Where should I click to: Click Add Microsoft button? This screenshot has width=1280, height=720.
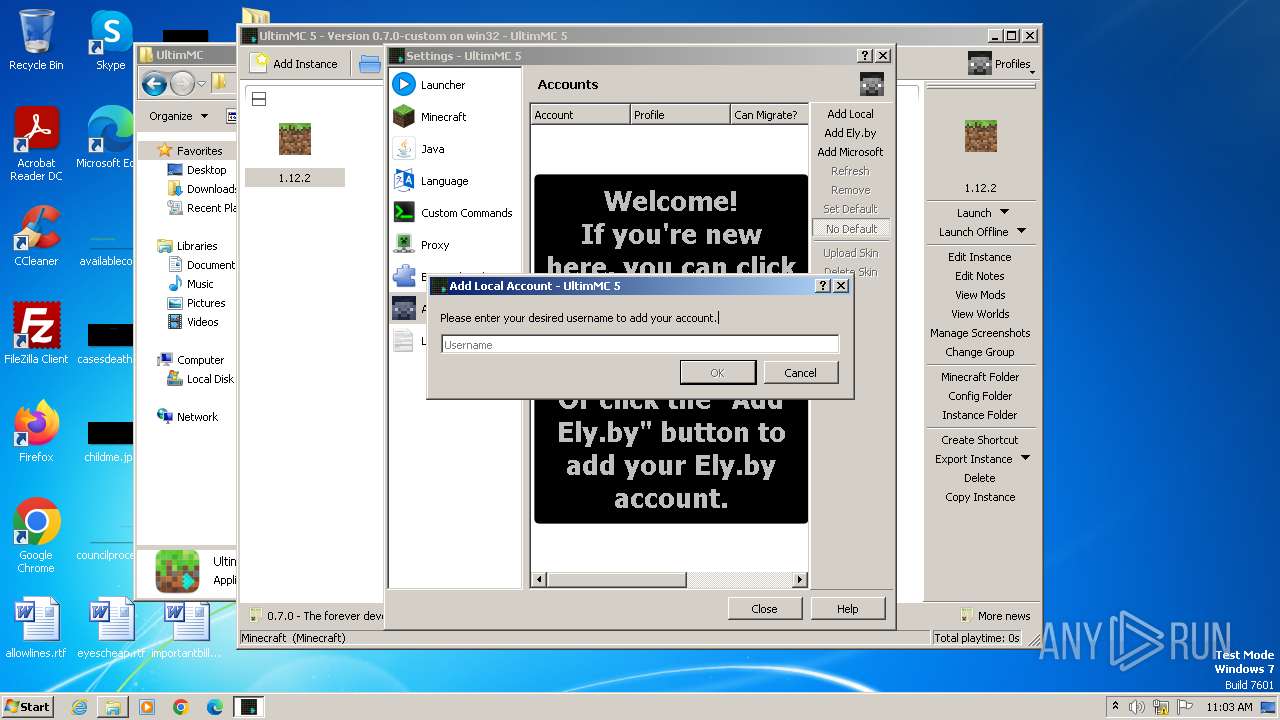(851, 152)
